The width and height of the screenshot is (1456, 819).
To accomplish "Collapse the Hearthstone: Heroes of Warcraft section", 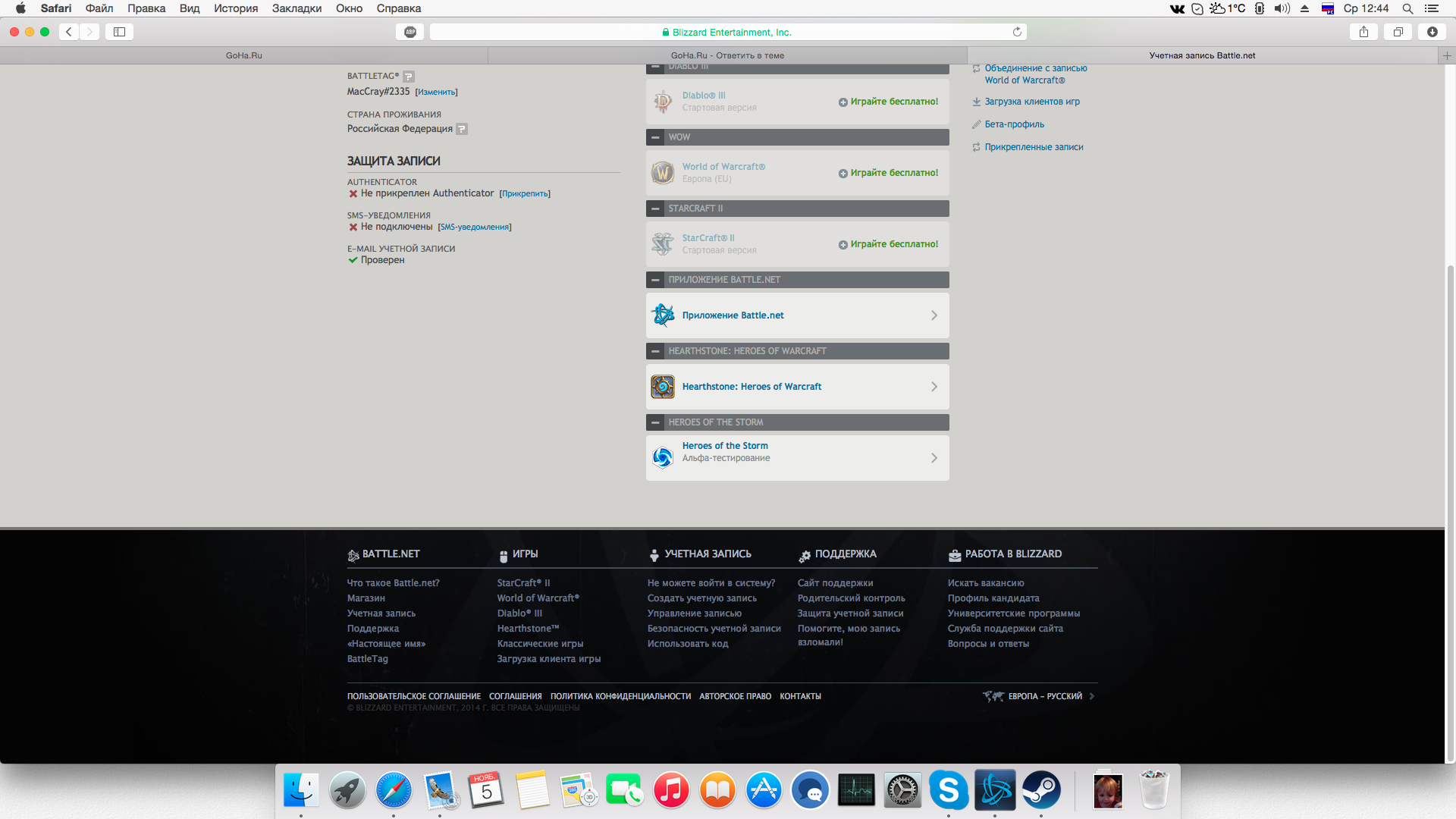I will (x=655, y=351).
